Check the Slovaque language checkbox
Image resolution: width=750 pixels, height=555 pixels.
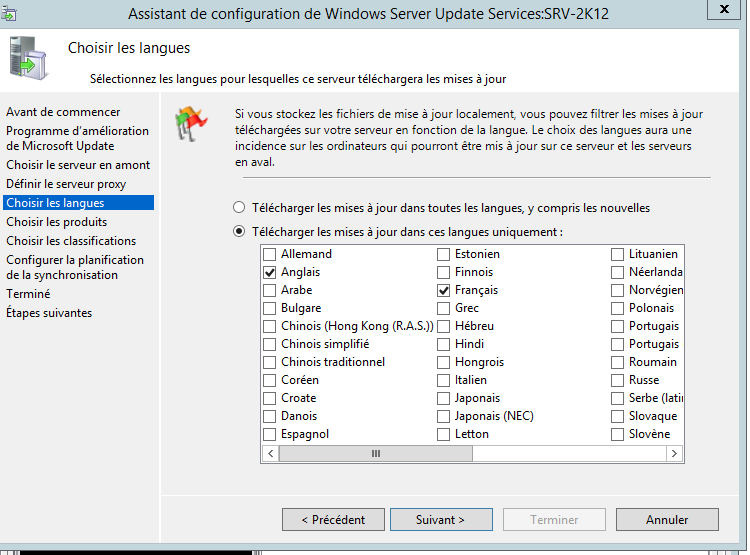tap(618, 416)
